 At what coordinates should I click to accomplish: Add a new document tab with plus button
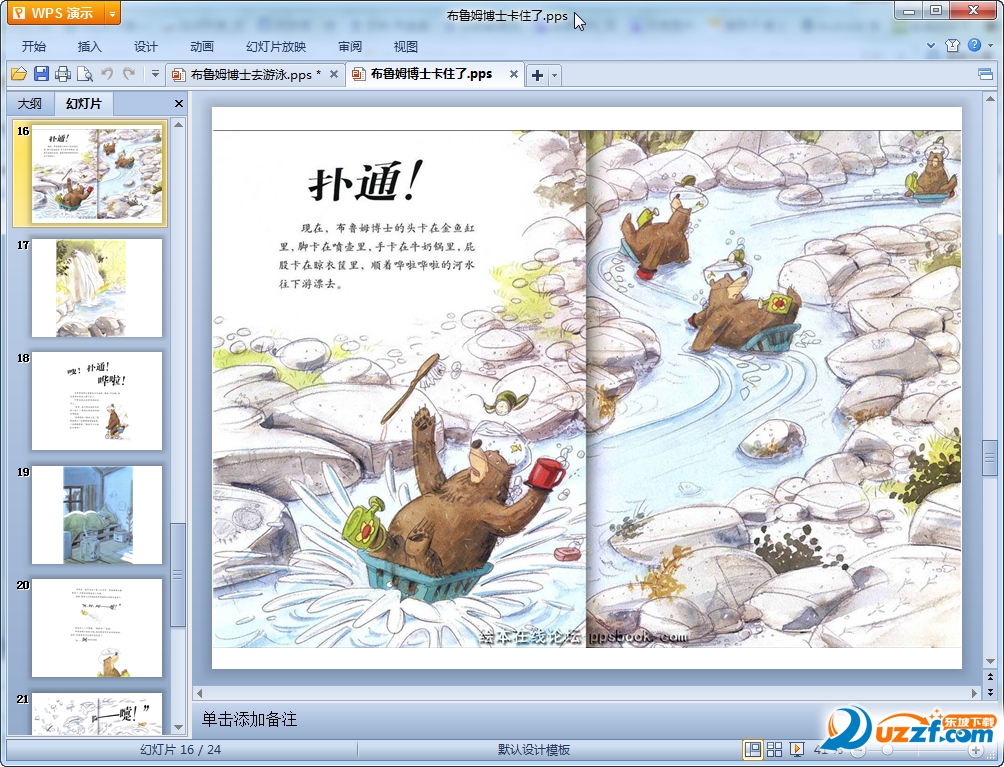pyautogui.click(x=537, y=75)
